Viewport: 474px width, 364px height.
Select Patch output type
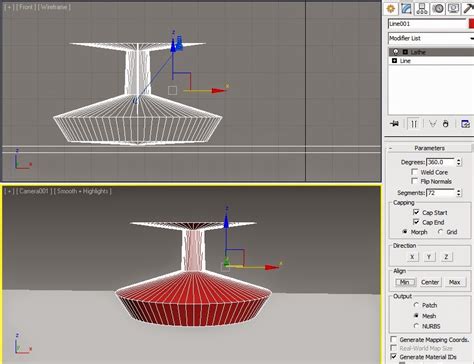point(416,305)
